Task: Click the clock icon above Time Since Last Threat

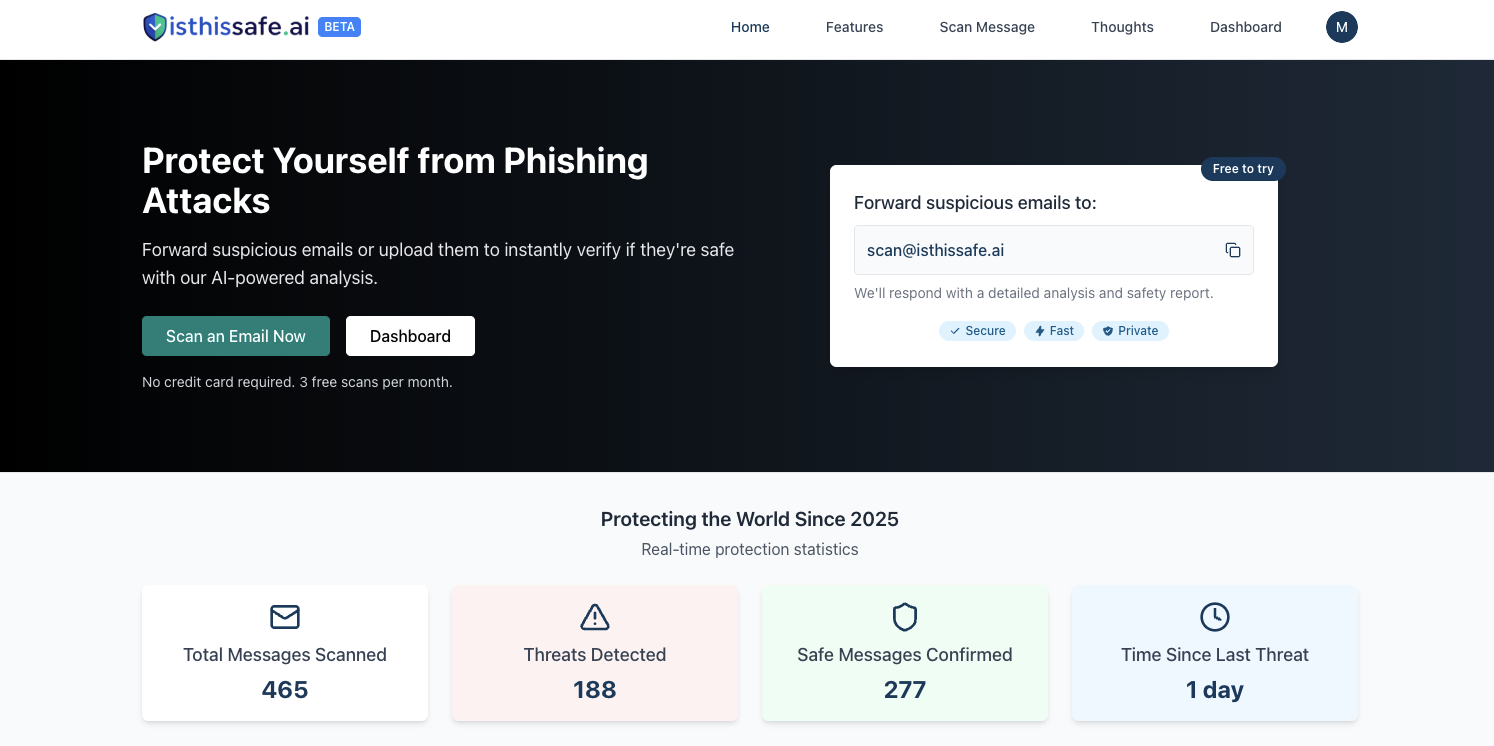Action: 1215,617
